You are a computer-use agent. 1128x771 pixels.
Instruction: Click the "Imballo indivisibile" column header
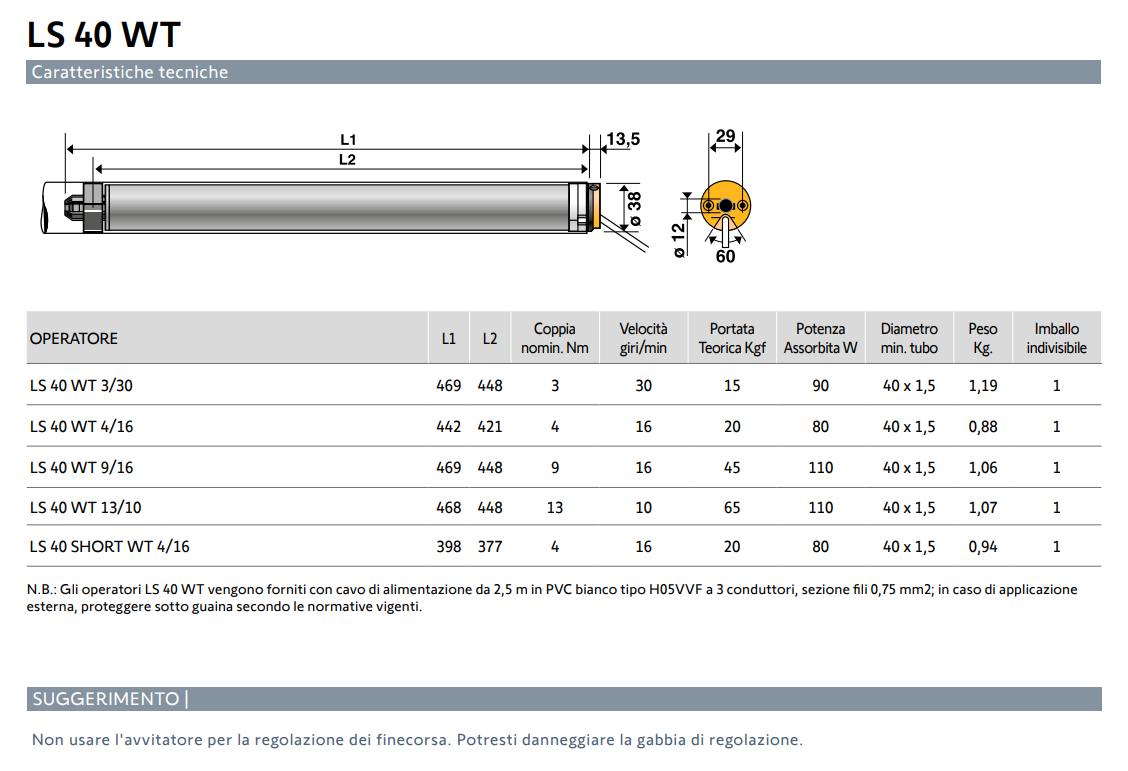pyautogui.click(x=1056, y=338)
